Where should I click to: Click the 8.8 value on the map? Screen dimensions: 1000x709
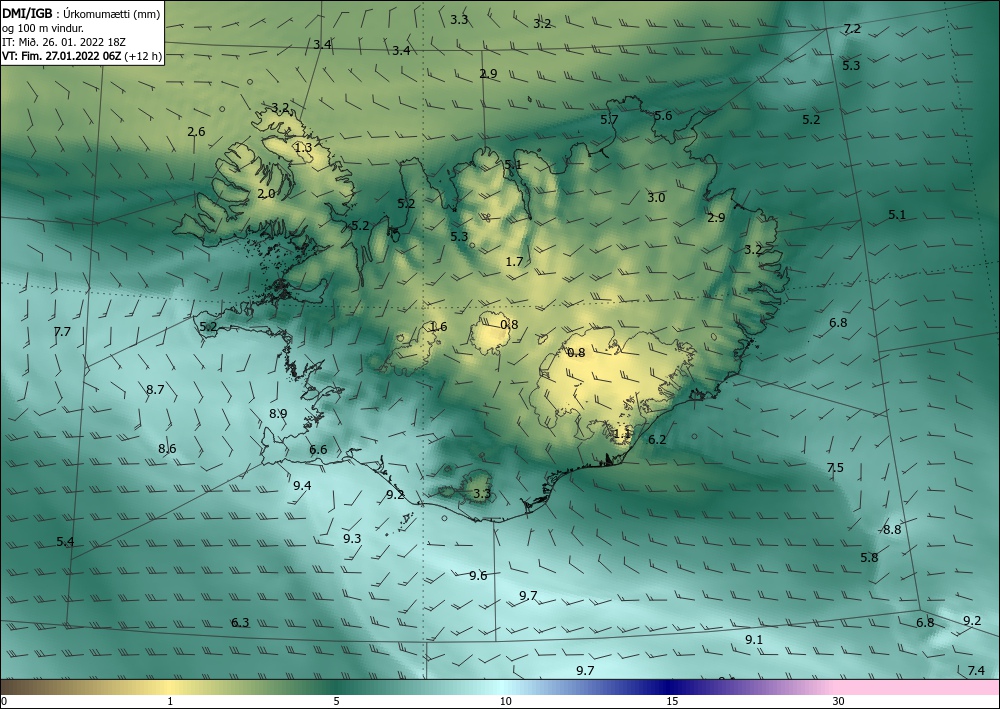pos(892,530)
